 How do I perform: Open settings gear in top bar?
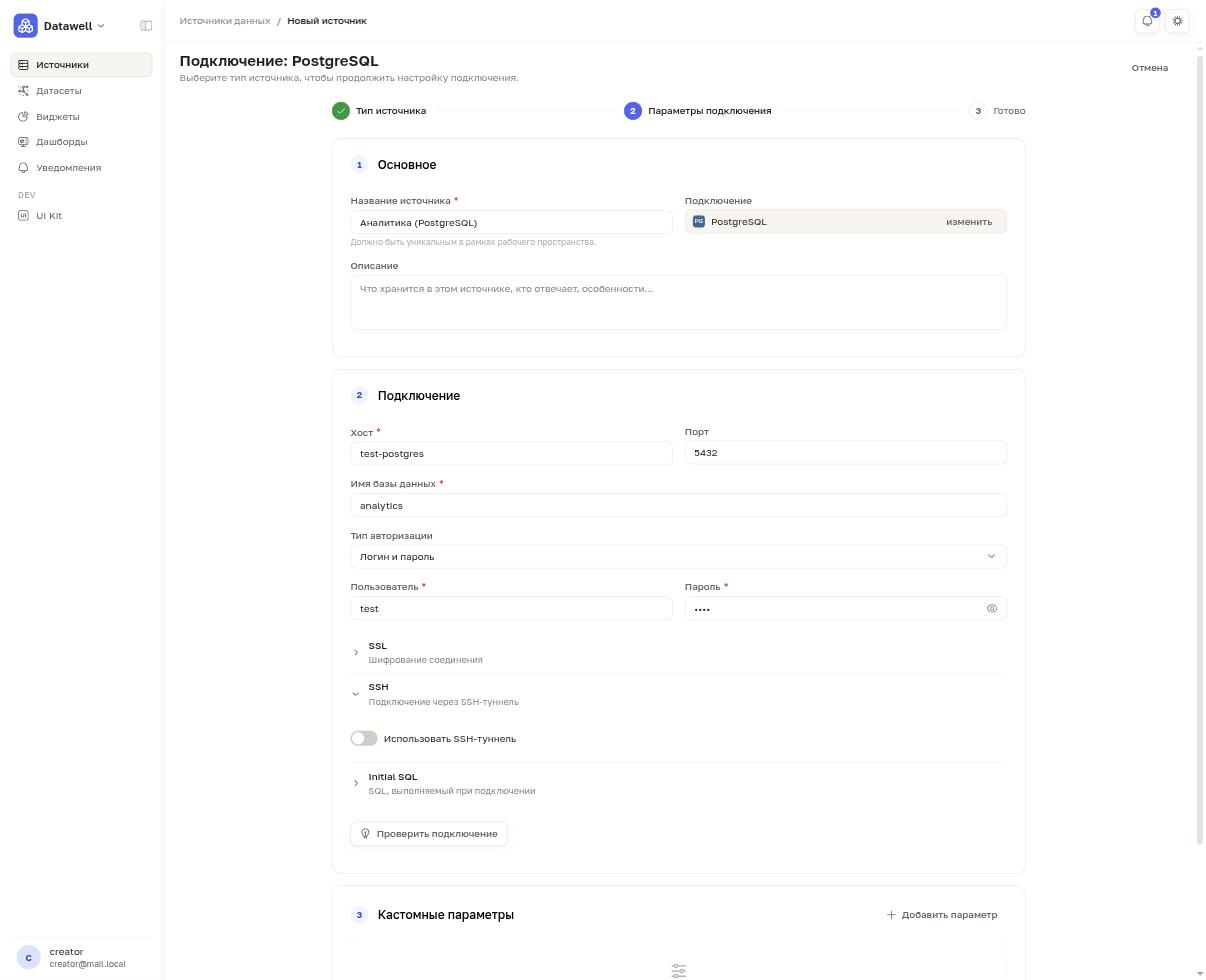point(1177,21)
